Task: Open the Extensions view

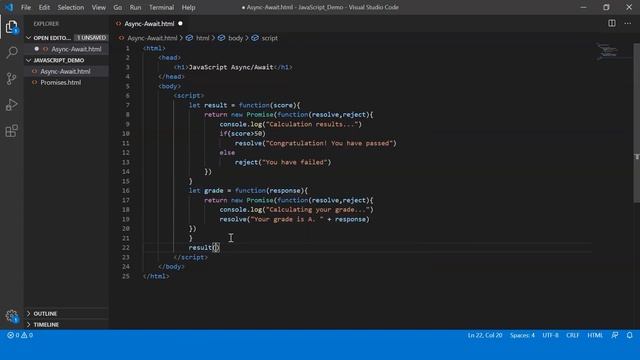Action: coord(11,131)
